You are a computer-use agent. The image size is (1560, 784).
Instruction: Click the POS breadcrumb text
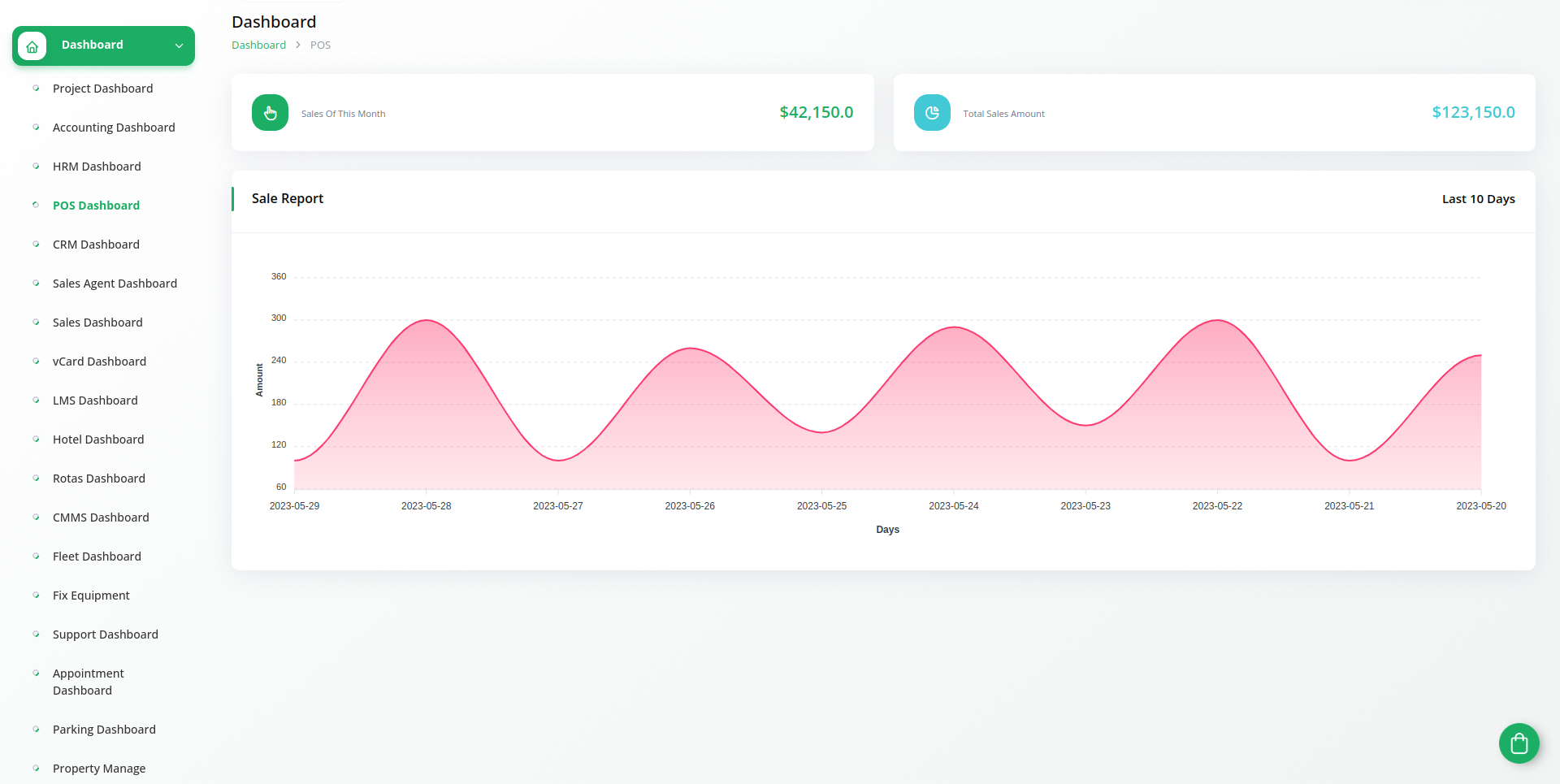[x=320, y=45]
